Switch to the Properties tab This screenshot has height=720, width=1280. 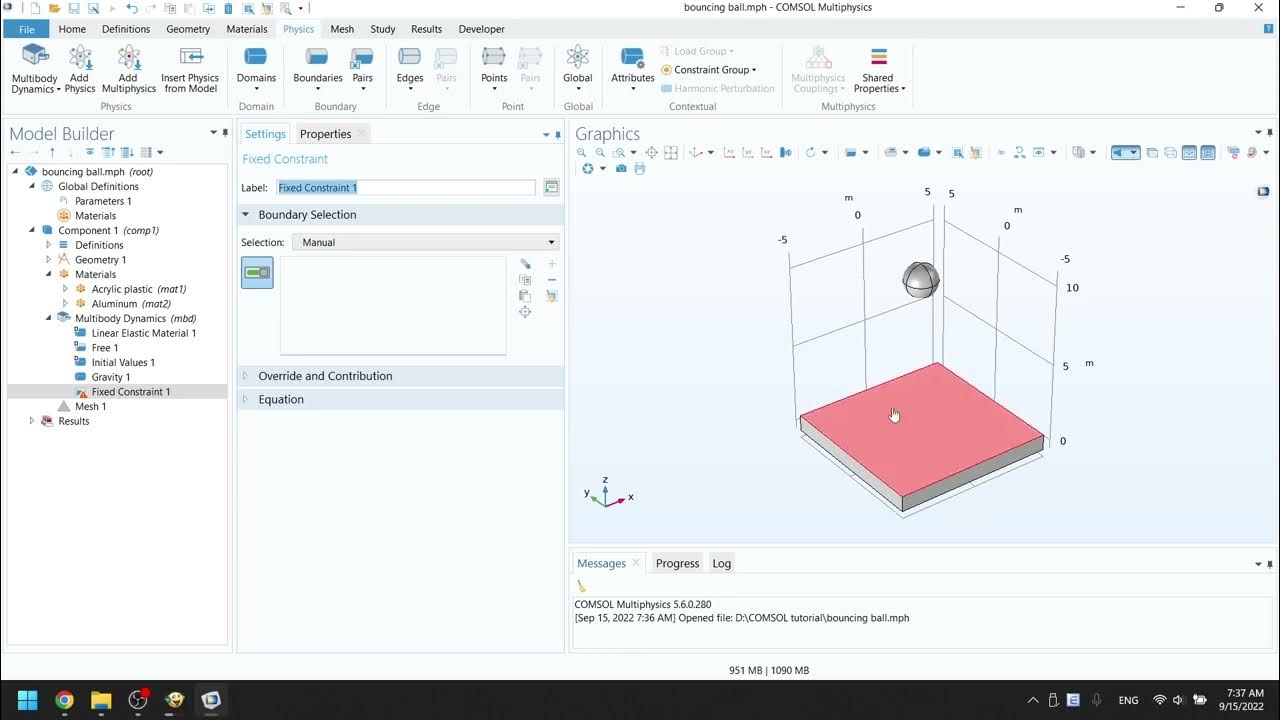(325, 134)
